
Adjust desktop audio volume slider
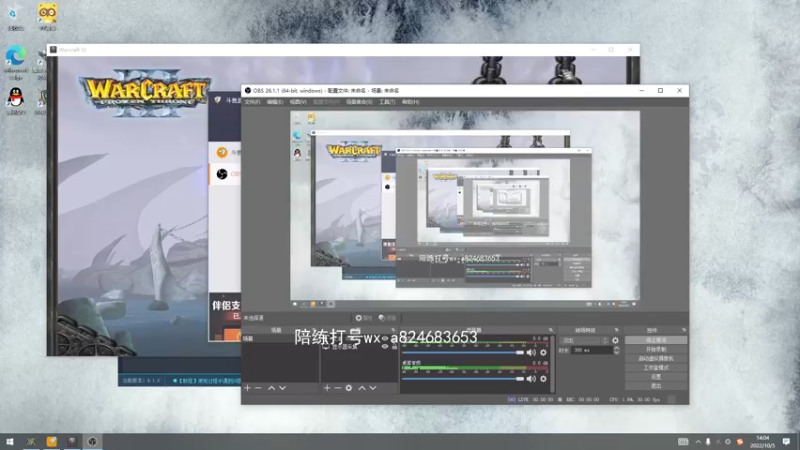(463, 379)
